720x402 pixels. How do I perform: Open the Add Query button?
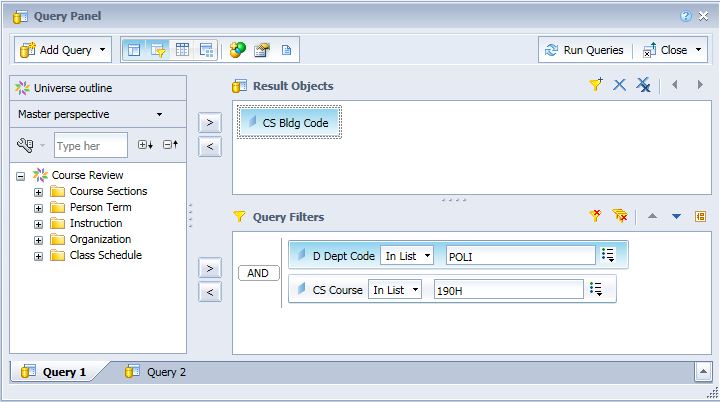coord(56,50)
